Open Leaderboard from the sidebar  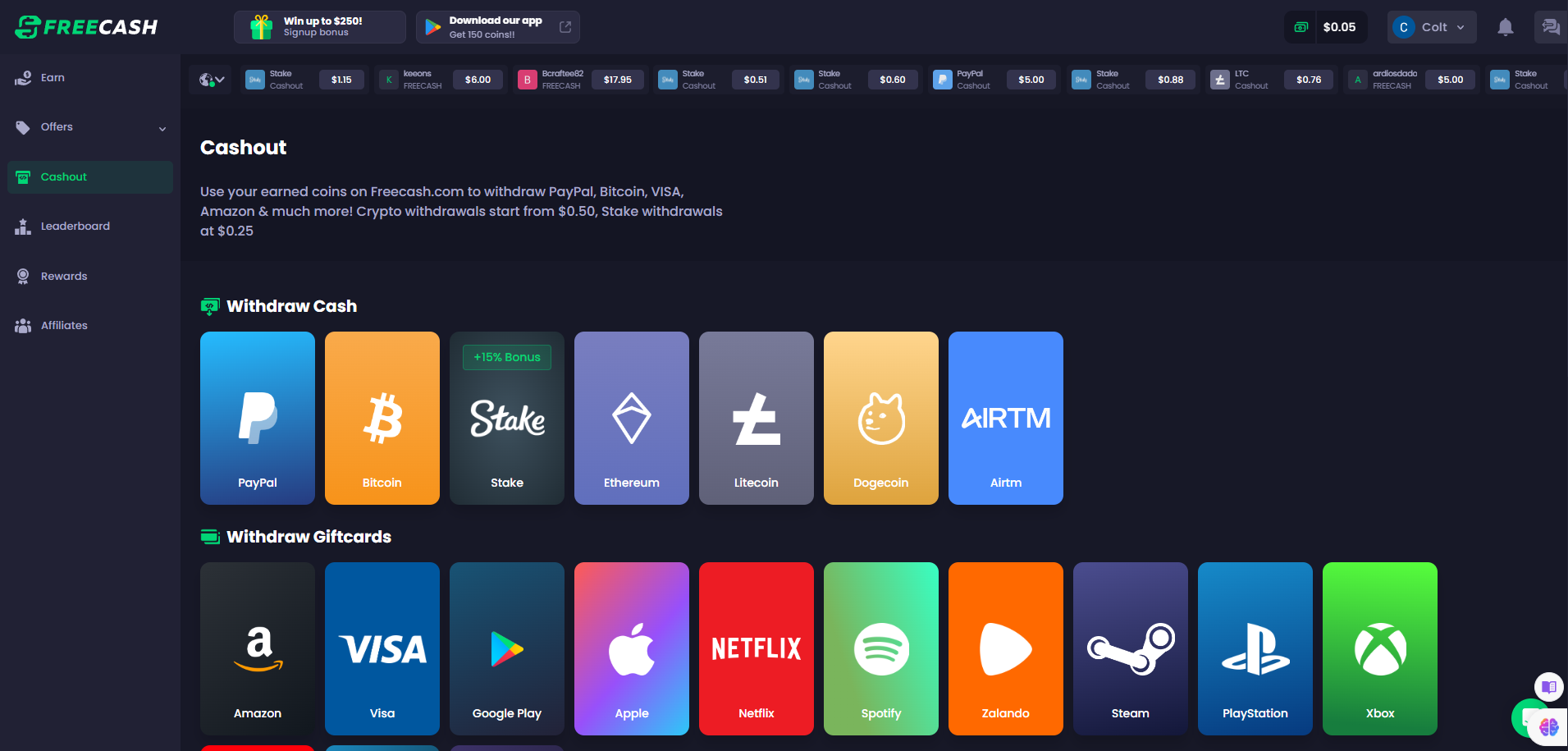click(x=75, y=227)
